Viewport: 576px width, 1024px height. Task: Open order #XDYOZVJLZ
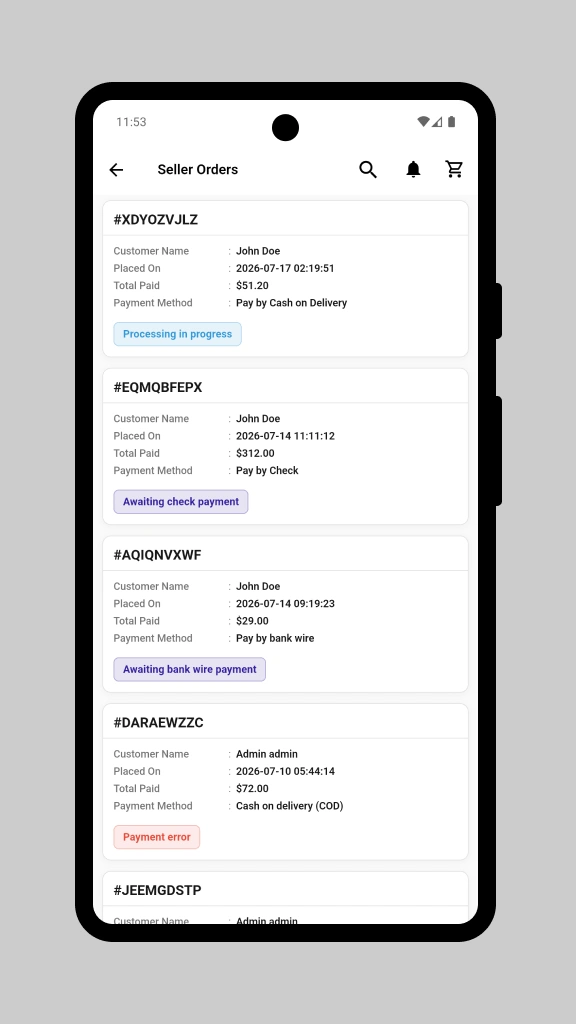[x=285, y=279]
